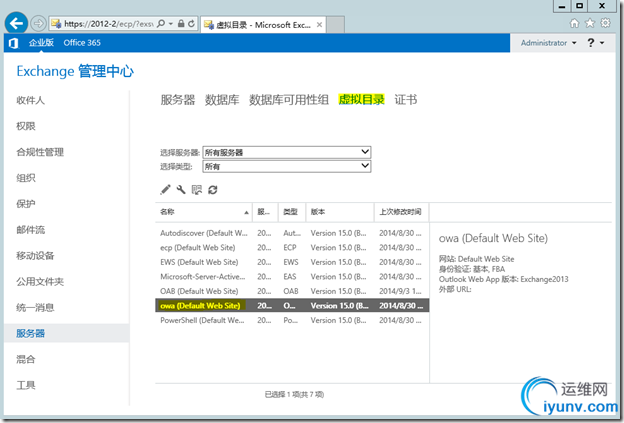The width and height of the screenshot is (624, 423).
Task: Switch to the 数据库 tab
Action: pos(222,100)
